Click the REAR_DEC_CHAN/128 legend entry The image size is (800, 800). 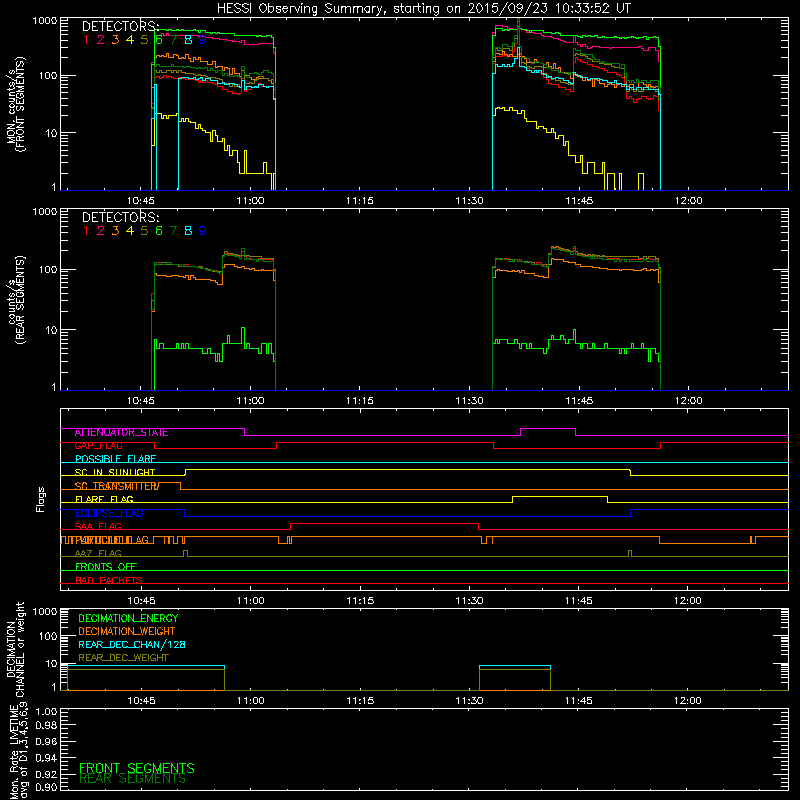tap(132, 645)
